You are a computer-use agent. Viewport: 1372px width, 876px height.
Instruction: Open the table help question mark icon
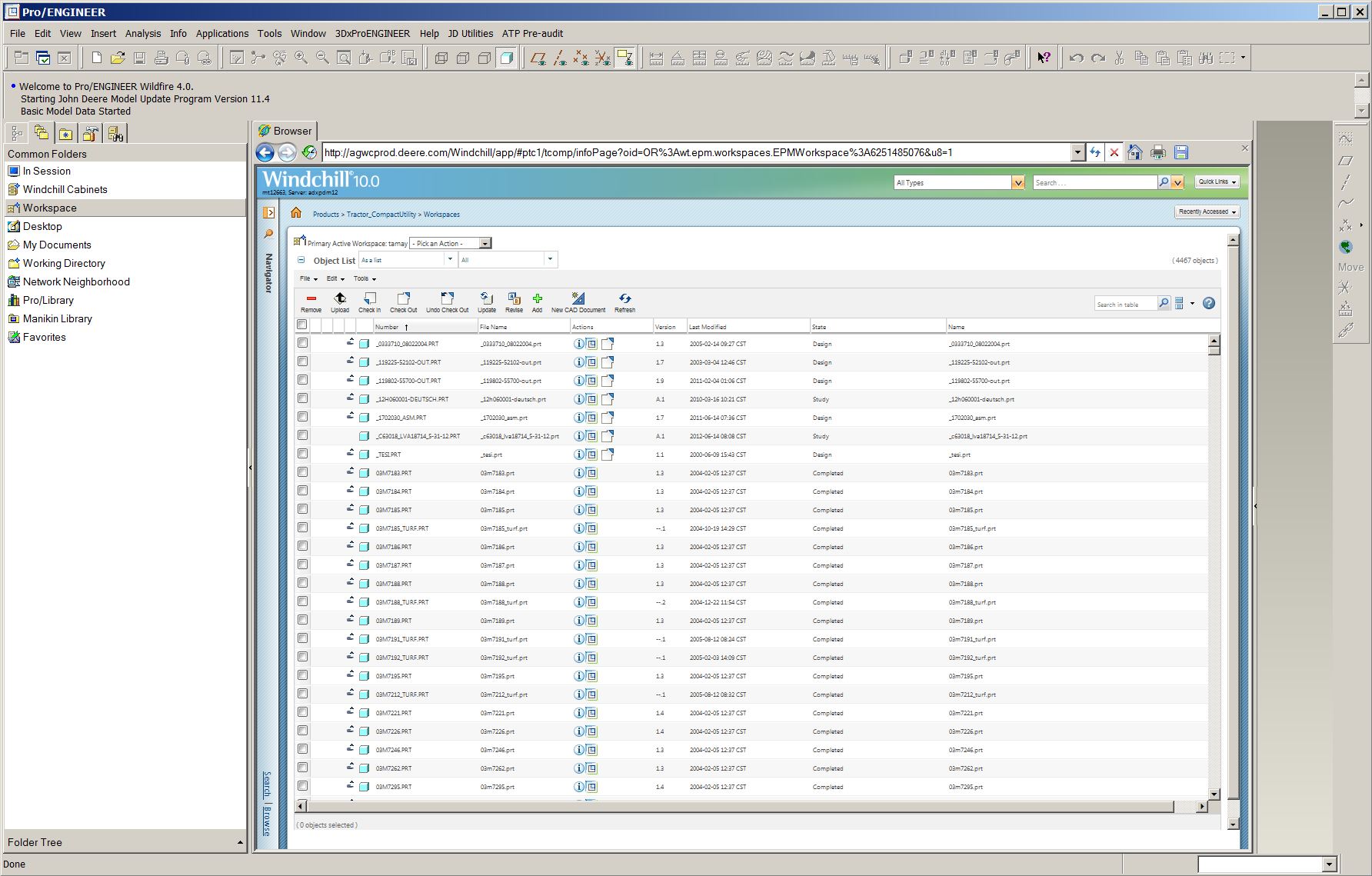tap(1209, 303)
